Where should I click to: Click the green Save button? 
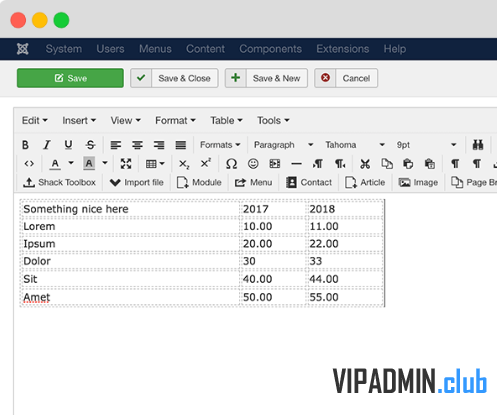click(70, 78)
